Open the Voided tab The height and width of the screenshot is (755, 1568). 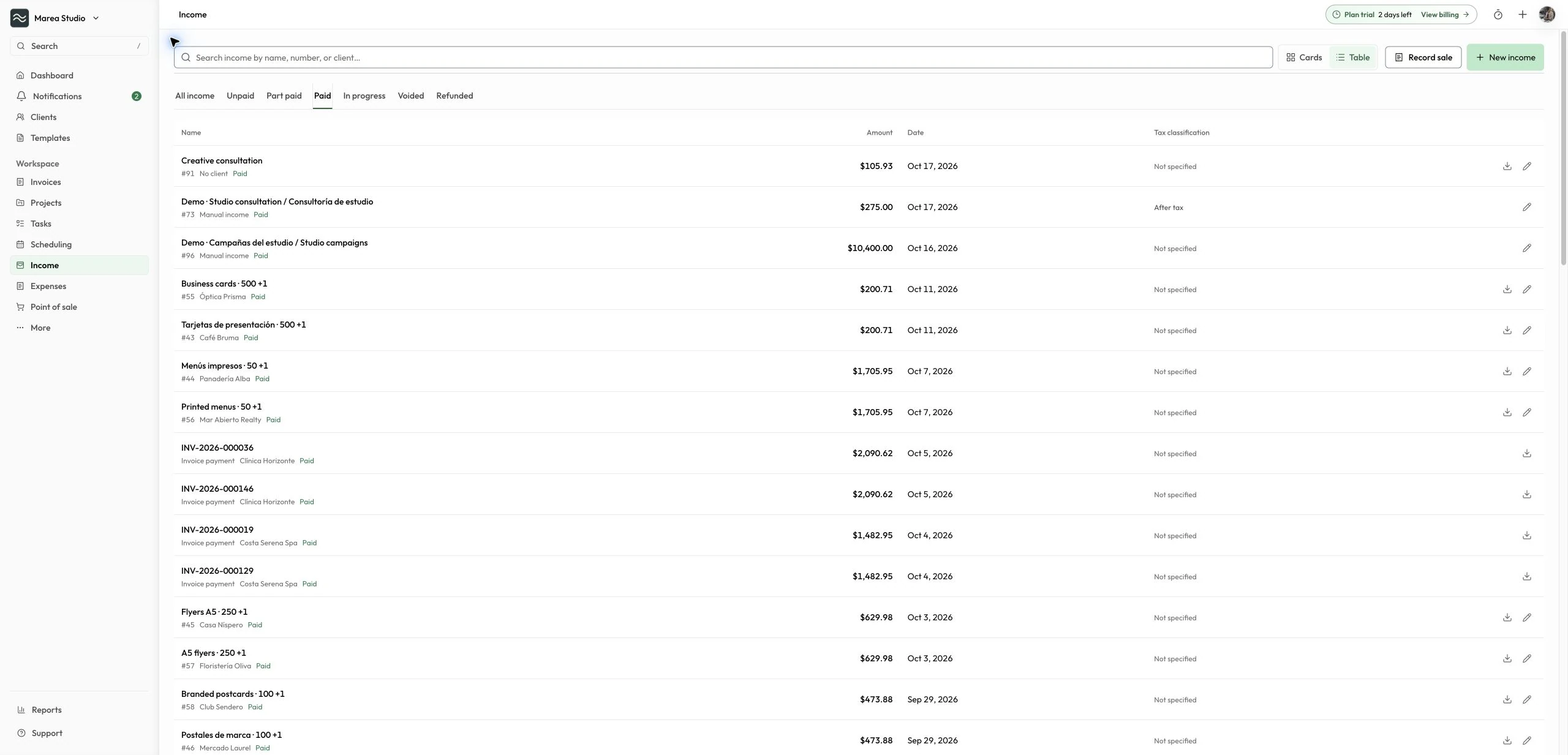[x=410, y=96]
